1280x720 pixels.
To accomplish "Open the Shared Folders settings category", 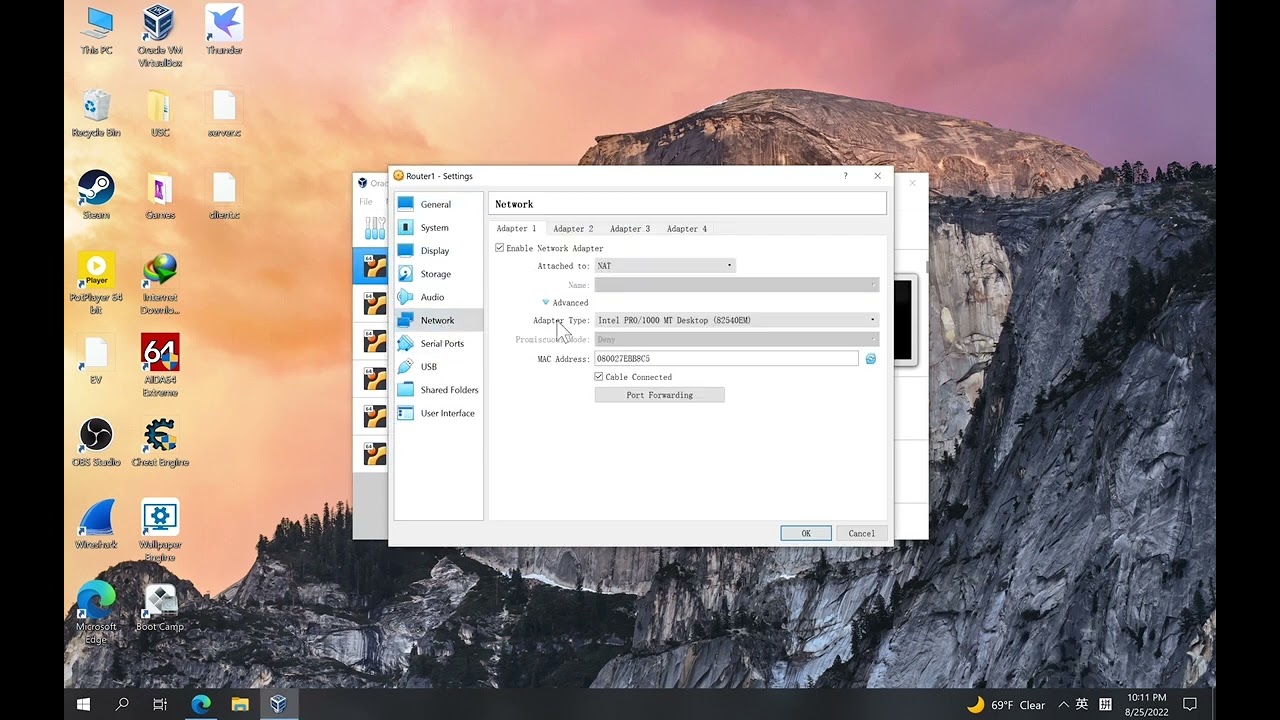I will (438, 390).
